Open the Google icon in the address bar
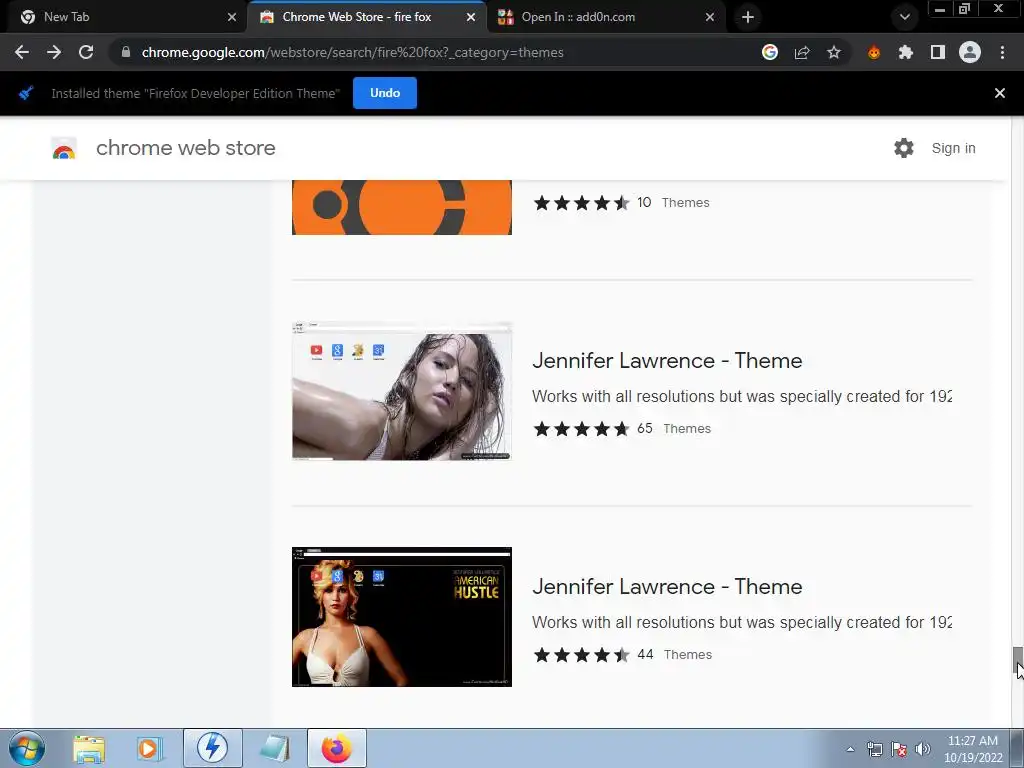 tap(770, 52)
